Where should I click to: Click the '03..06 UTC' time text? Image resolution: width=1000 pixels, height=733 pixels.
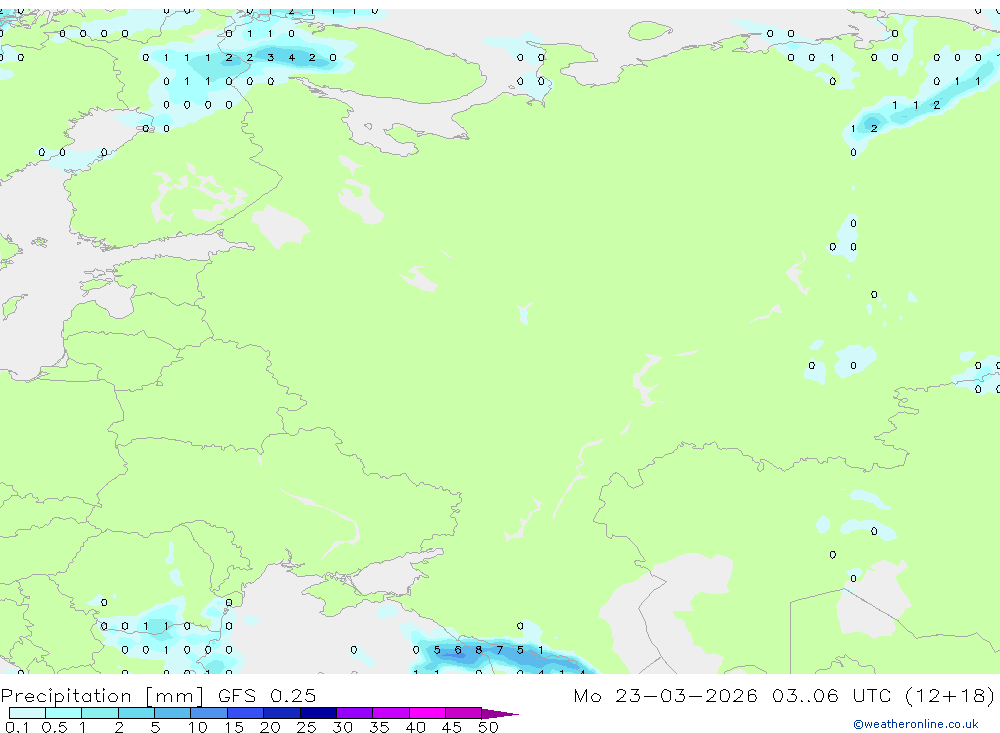coord(831,695)
